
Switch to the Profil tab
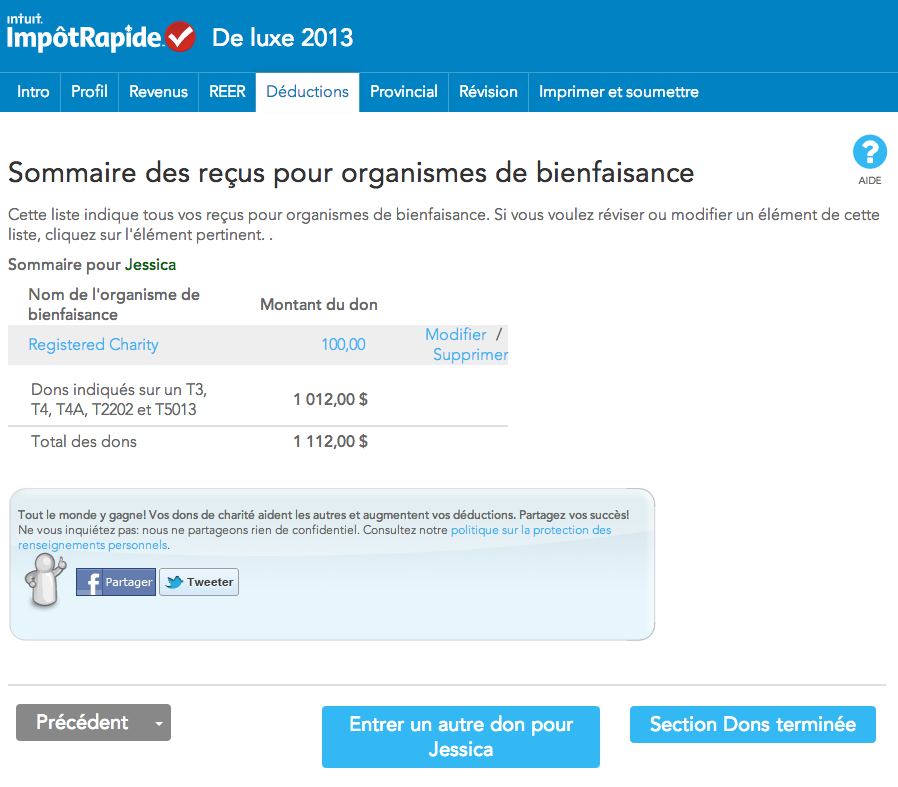pos(89,92)
